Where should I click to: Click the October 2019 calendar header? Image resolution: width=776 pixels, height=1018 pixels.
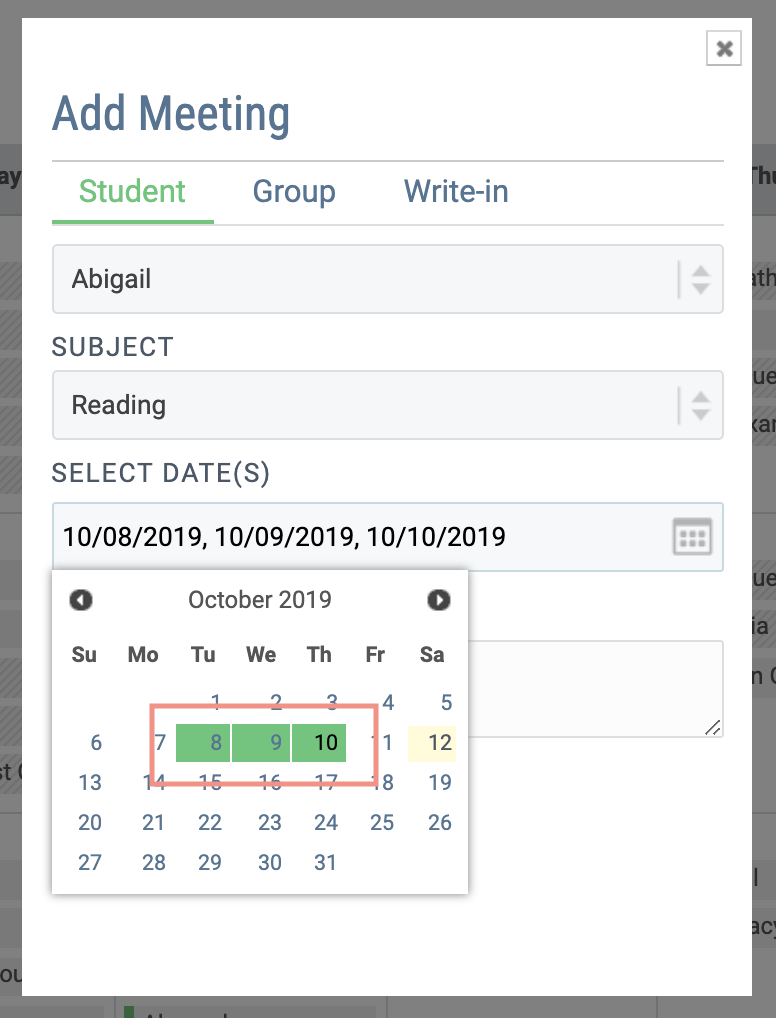click(259, 600)
